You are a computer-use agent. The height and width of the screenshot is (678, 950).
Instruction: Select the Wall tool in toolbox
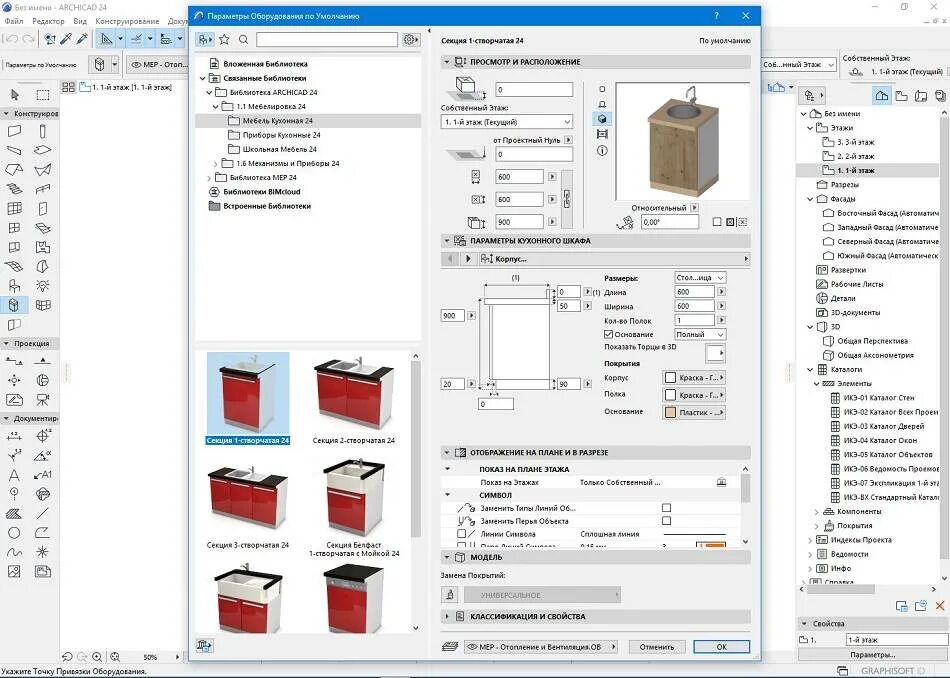point(15,131)
